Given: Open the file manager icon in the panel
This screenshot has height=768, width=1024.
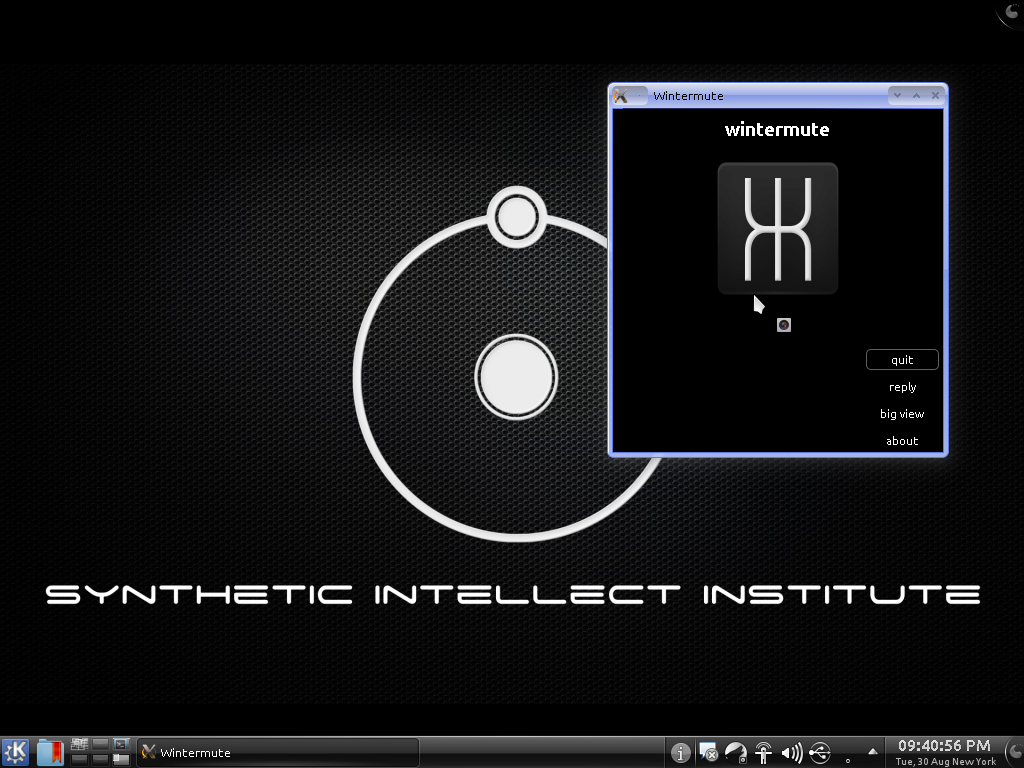Looking at the screenshot, I should click(x=50, y=752).
